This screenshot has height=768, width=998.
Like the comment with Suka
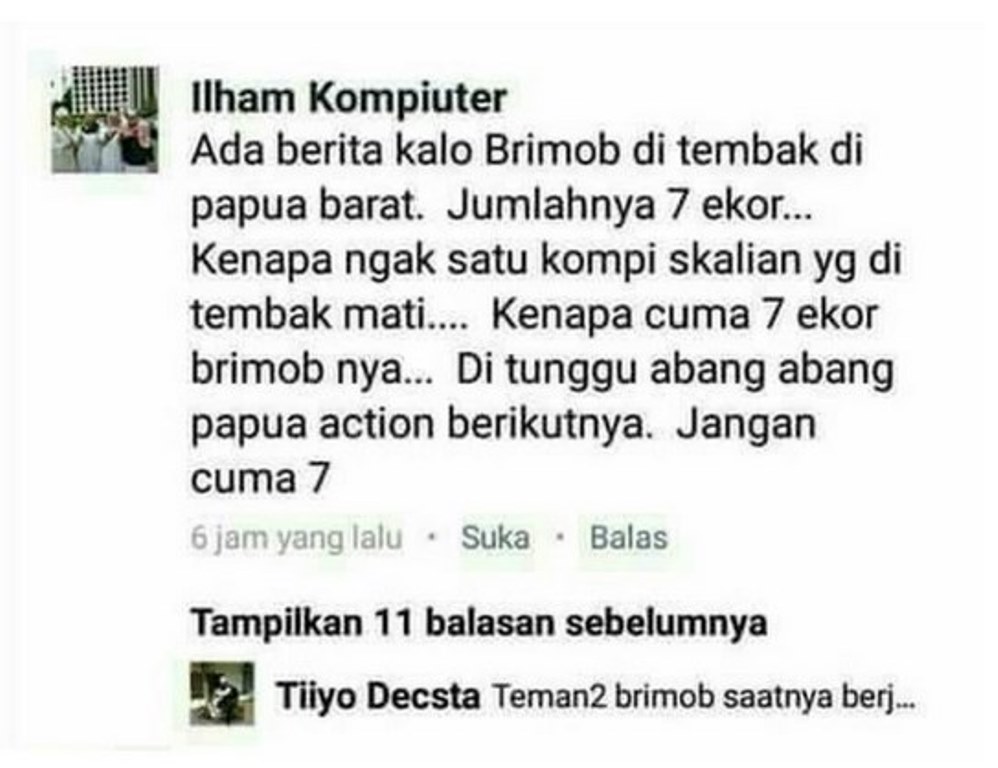pos(495,538)
